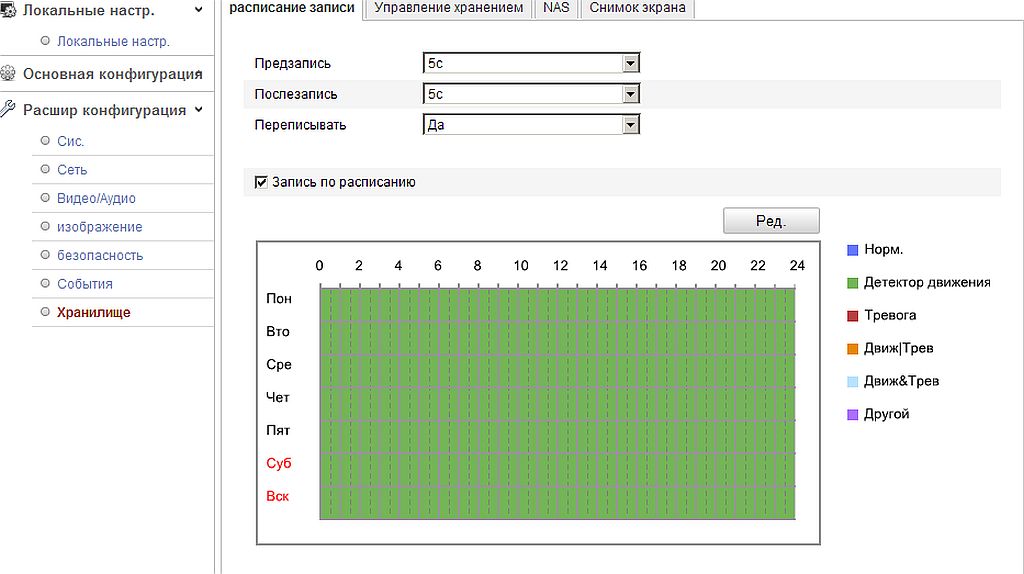This screenshot has height=574, width=1024.
Task: Click the Вск schedule row bar
Action: pyautogui.click(x=557, y=503)
